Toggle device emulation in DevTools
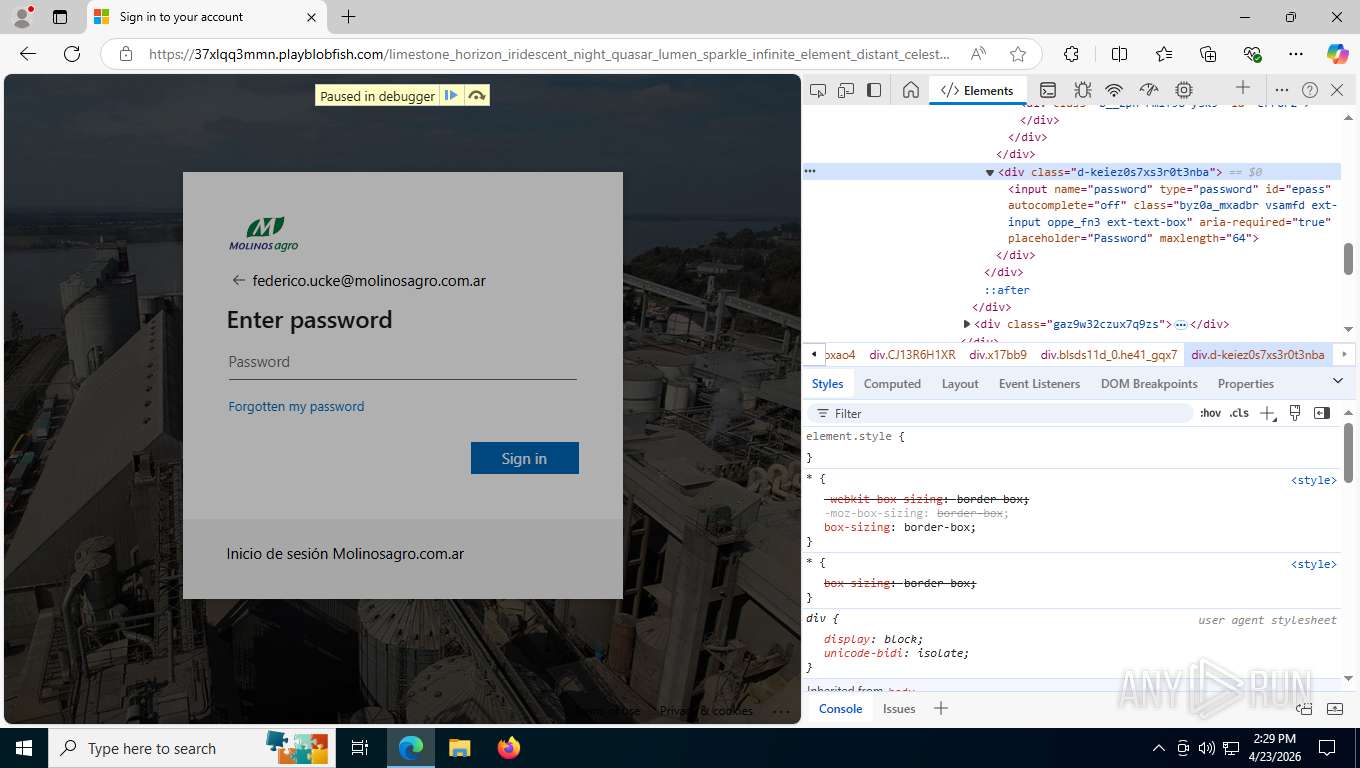Screen dimensions: 1360x768 (x=846, y=90)
